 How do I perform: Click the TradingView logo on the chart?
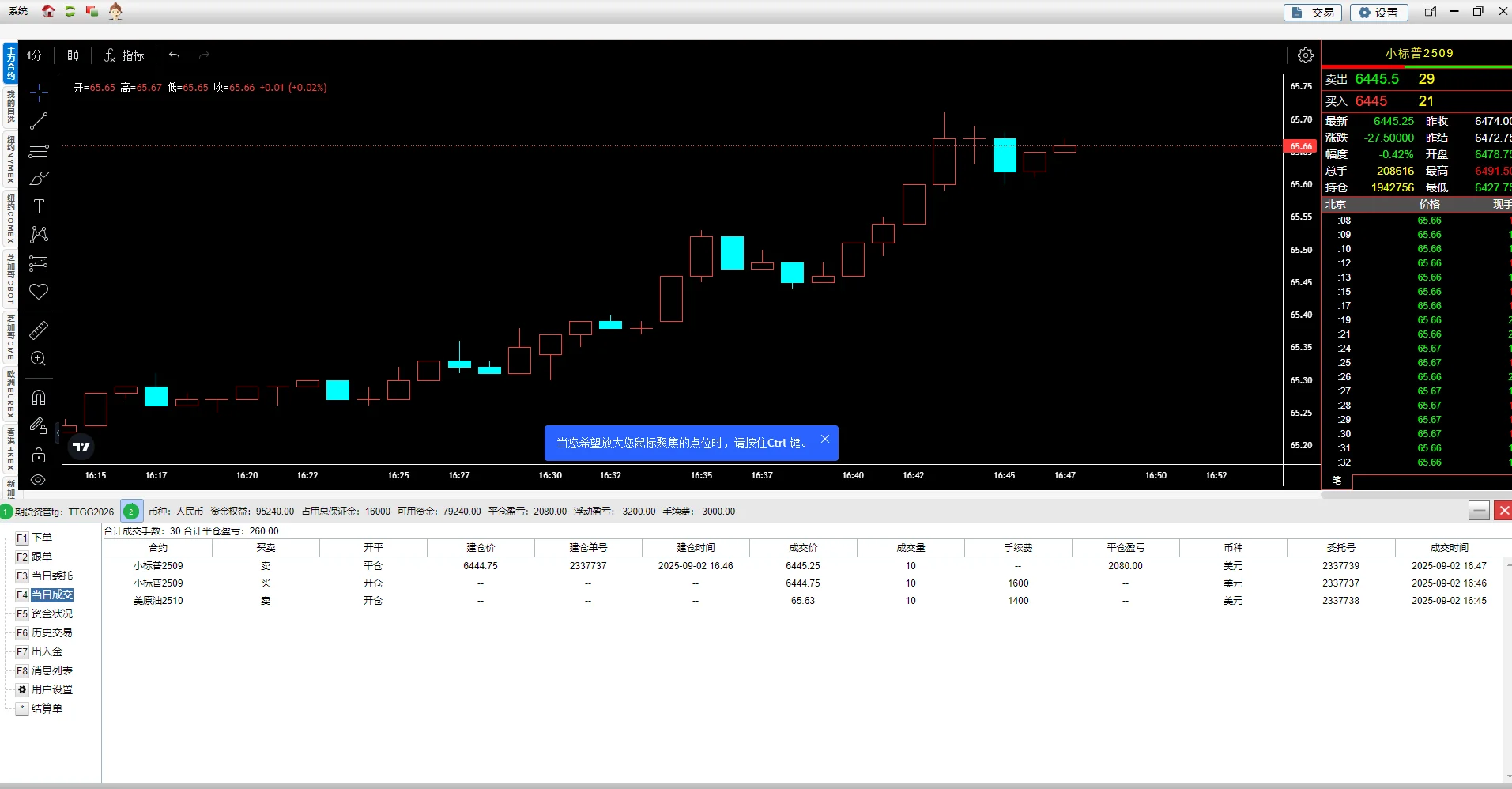point(81,447)
